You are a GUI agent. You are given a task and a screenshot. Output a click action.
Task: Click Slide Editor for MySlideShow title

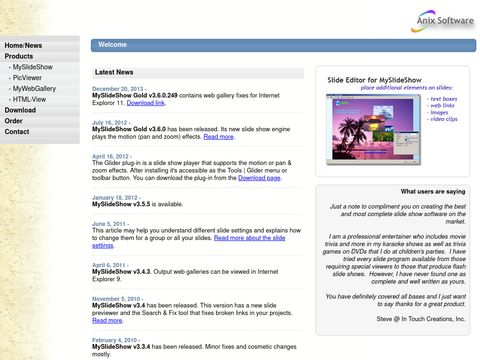click(374, 80)
